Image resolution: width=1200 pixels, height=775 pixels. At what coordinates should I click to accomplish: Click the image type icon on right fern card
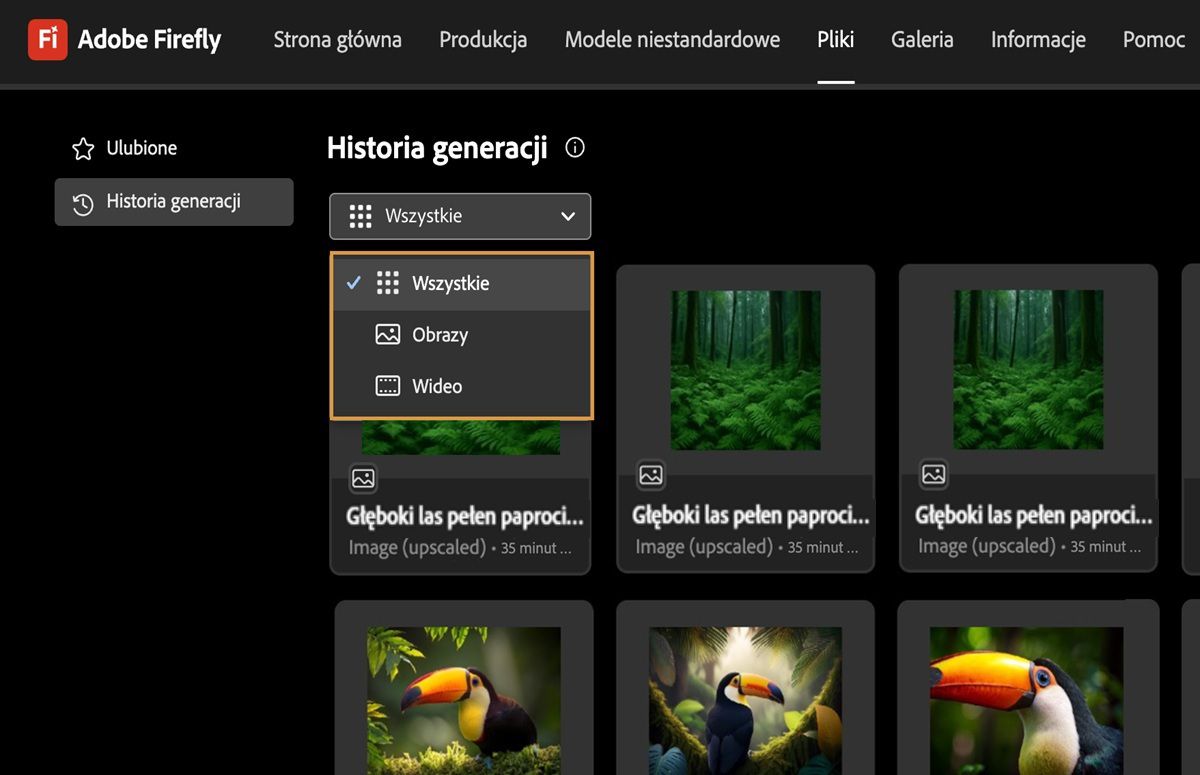933,476
